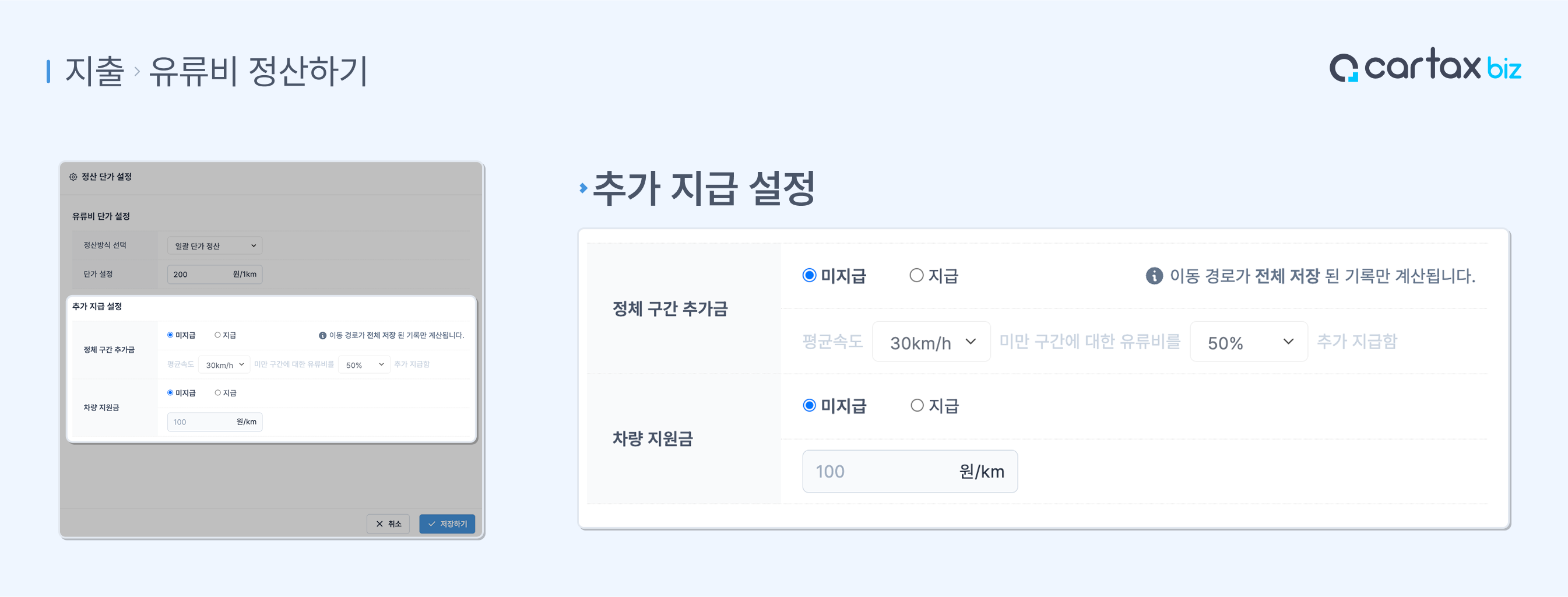Open the 50% dropdown in enlarged panel
Viewport: 1568px width, 597px height.
pyautogui.click(x=1248, y=342)
